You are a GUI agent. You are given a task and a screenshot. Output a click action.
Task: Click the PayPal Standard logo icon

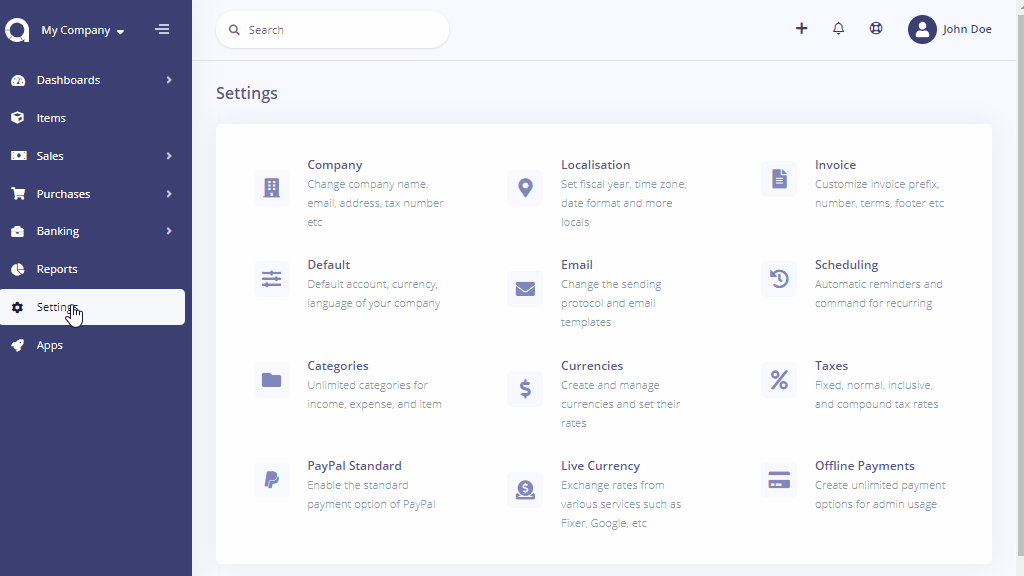[272, 480]
